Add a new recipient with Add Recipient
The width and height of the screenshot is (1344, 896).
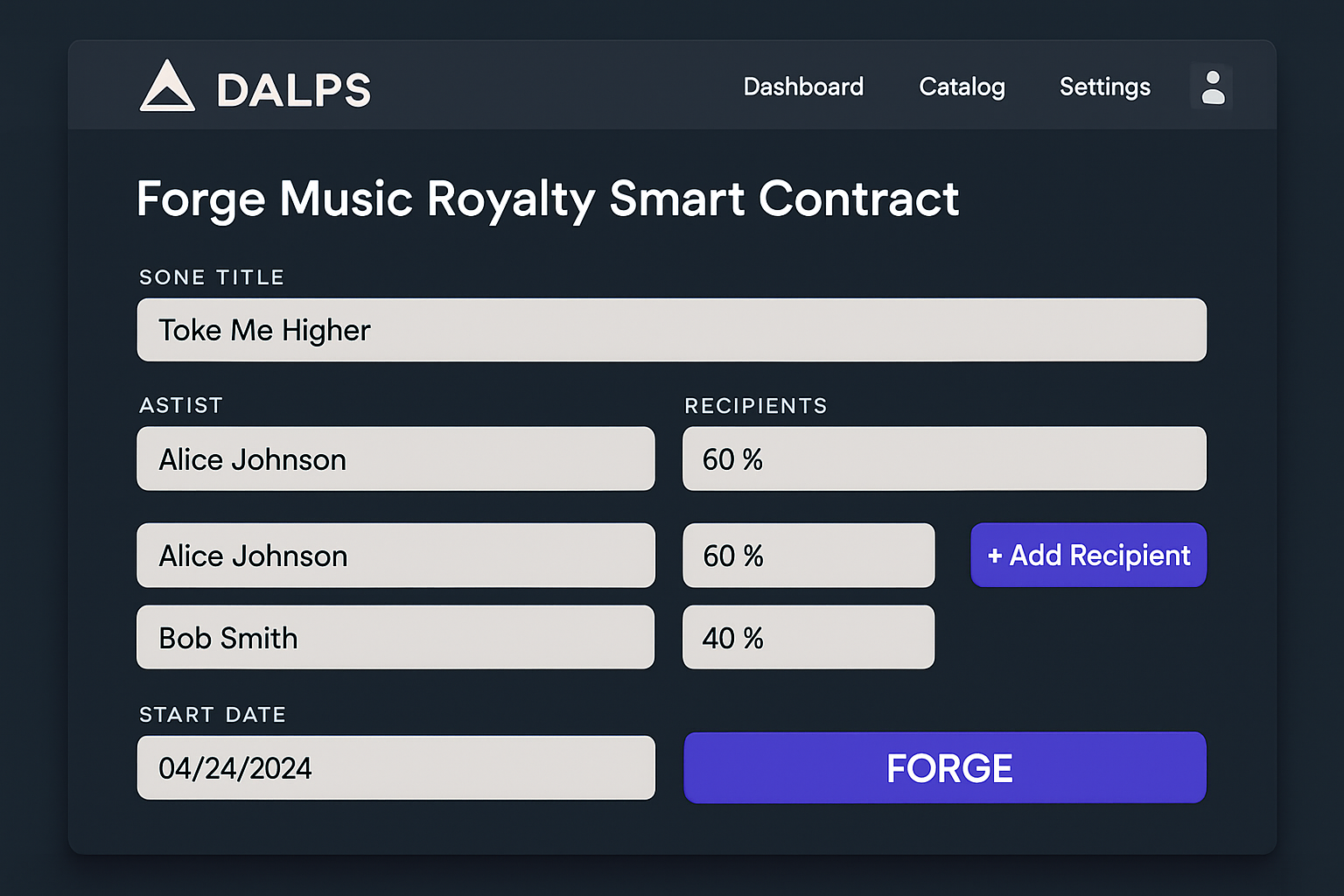[x=1088, y=556]
